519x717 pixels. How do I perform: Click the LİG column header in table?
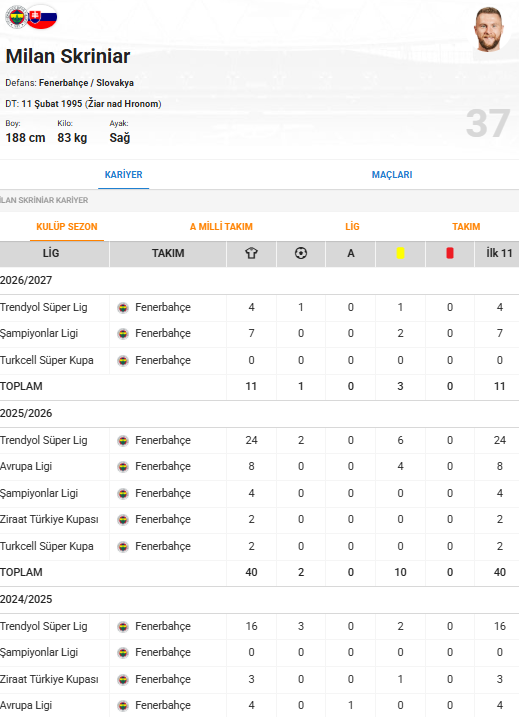tap(51, 253)
